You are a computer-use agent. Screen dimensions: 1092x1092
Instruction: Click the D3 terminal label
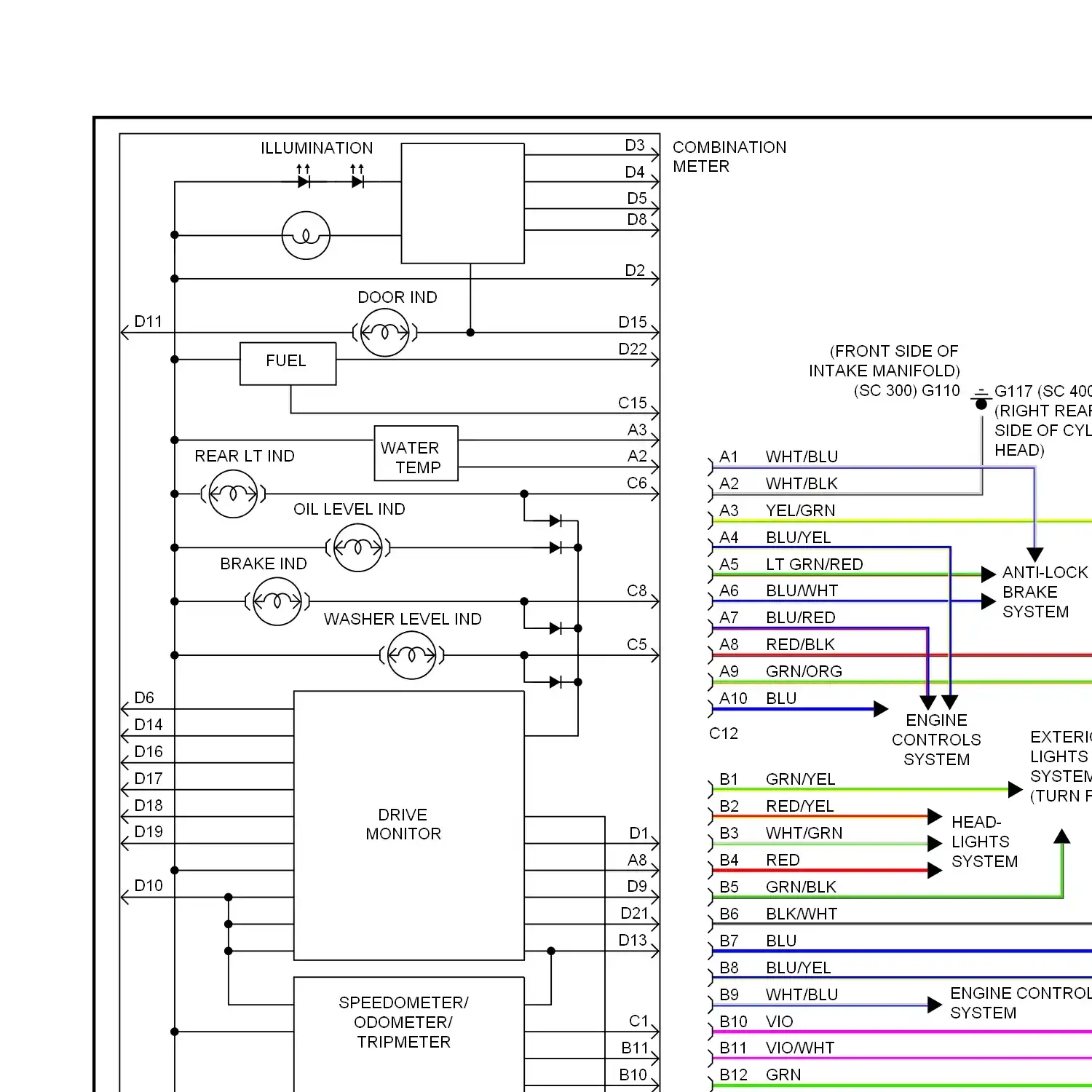point(635,146)
